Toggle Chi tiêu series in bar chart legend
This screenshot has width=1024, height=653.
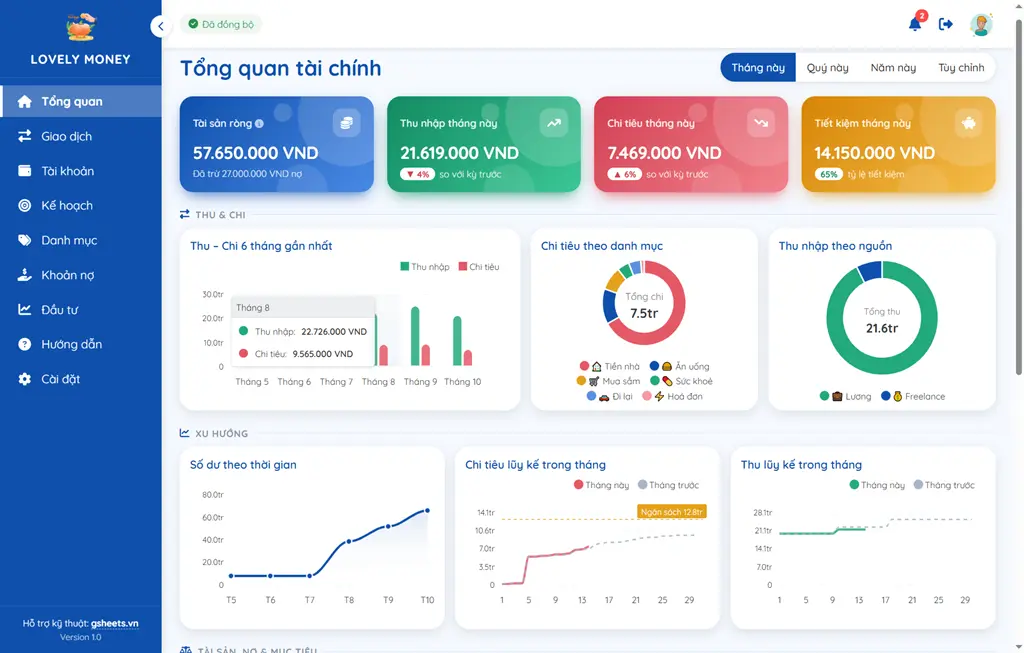click(479, 266)
